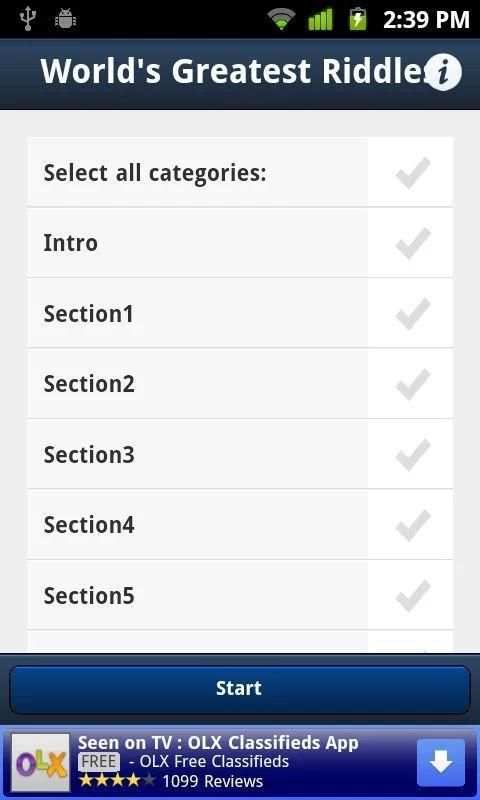Open the info icon in header
Image resolution: width=480 pixels, height=800 pixels.
(443, 73)
